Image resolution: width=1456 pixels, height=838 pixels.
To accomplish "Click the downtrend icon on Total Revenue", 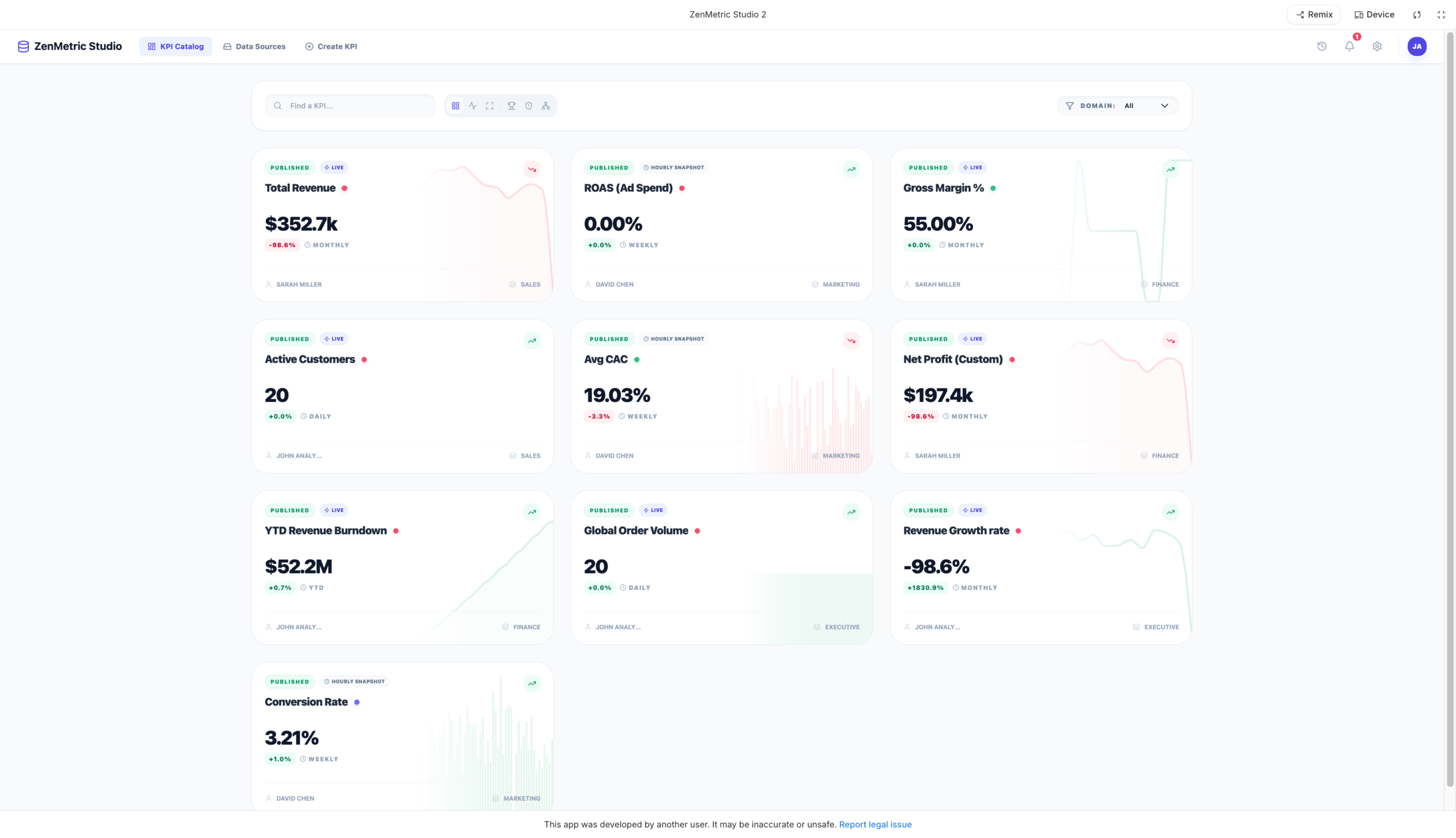I will tap(531, 169).
